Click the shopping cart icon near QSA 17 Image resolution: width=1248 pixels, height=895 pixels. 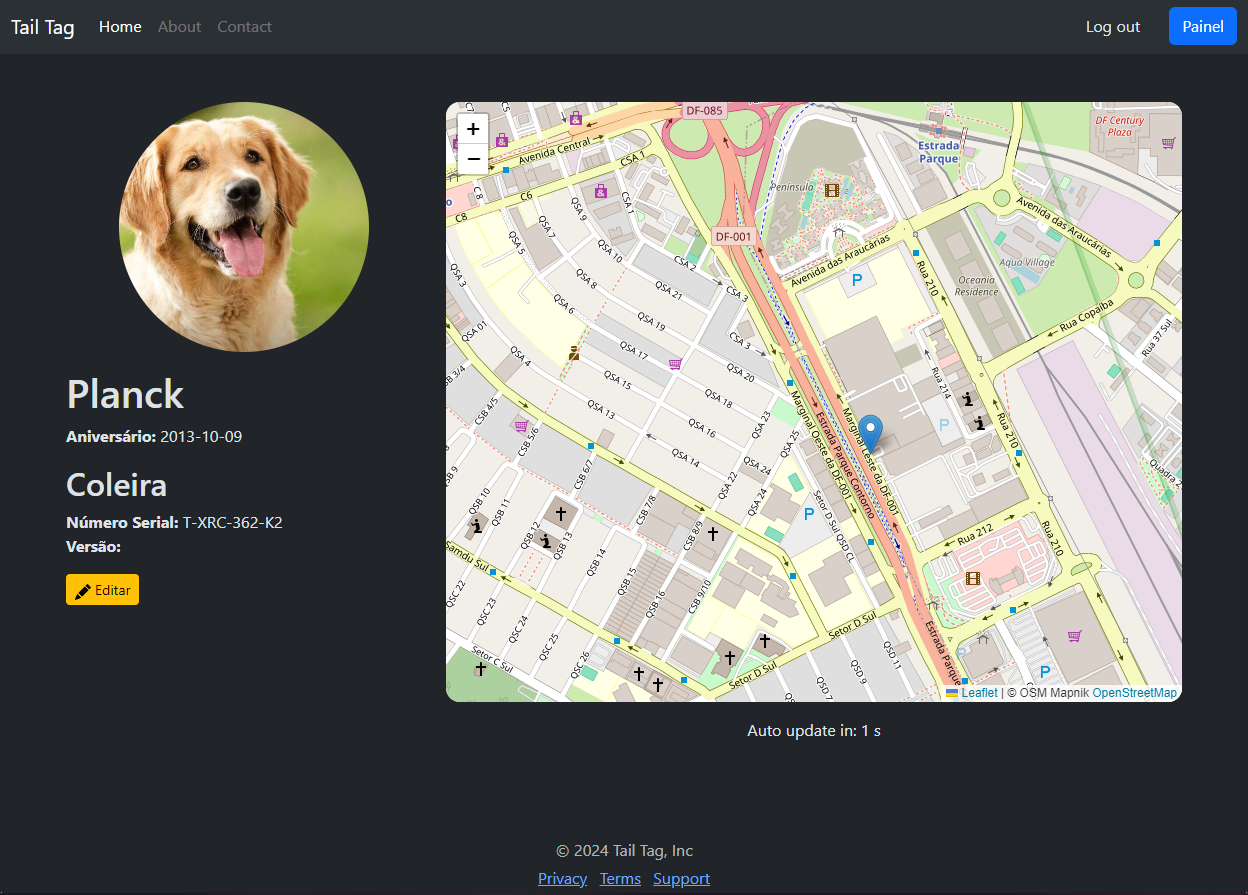675,364
